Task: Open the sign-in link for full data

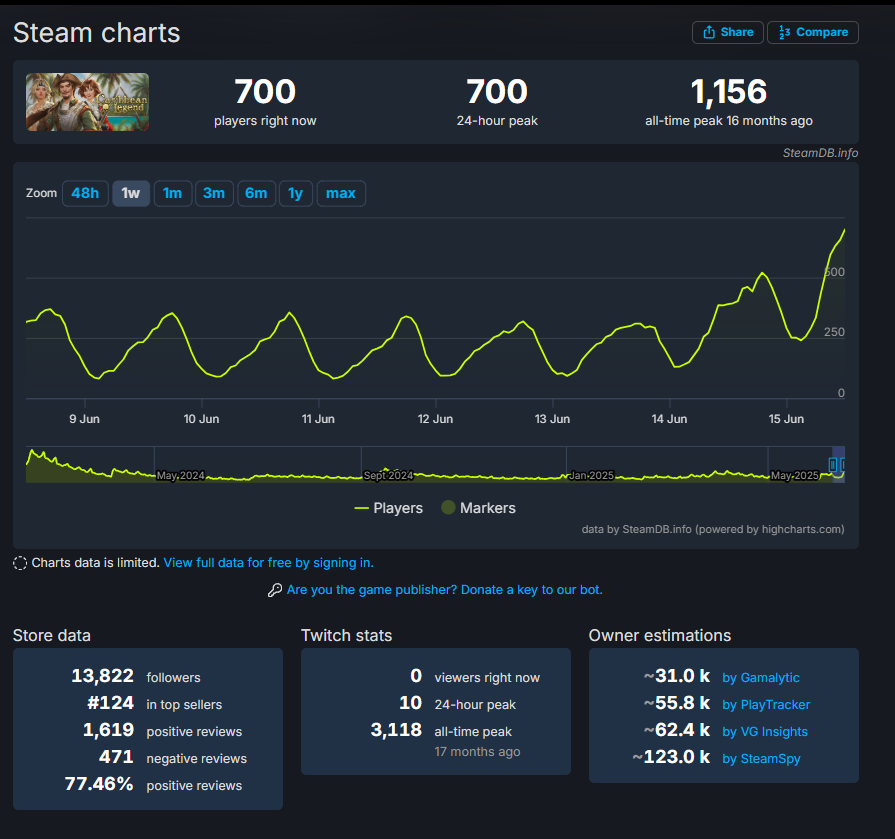Action: click(x=268, y=563)
